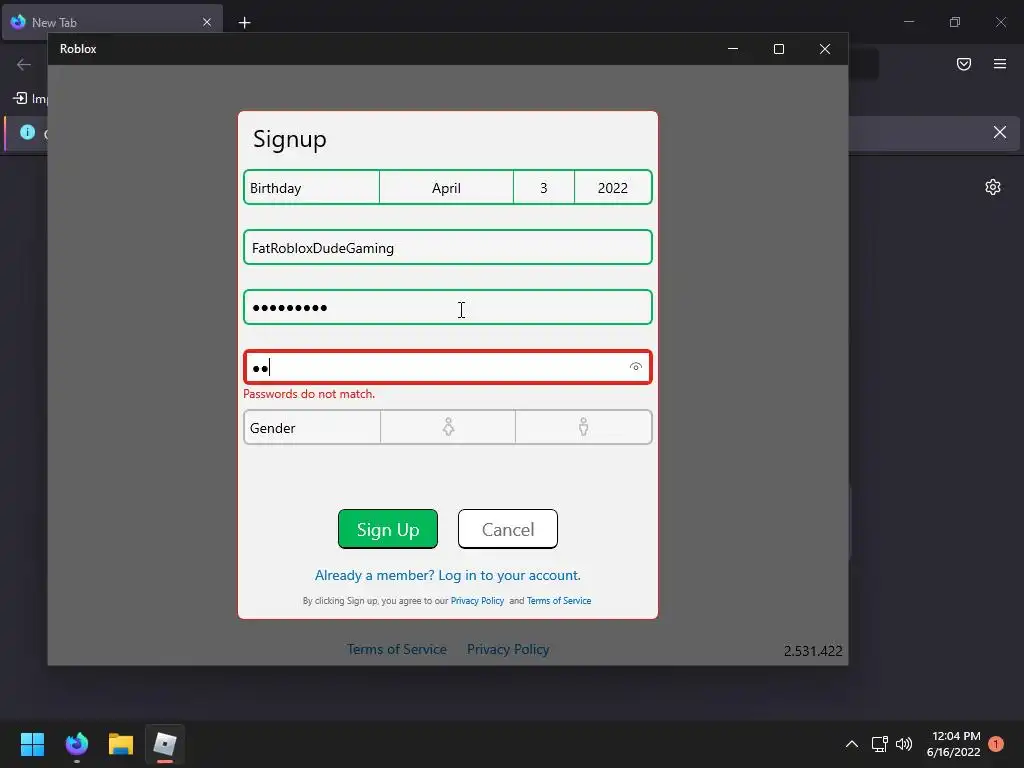Open a new browser tab with plus
The height and width of the screenshot is (768, 1024).
pyautogui.click(x=244, y=23)
